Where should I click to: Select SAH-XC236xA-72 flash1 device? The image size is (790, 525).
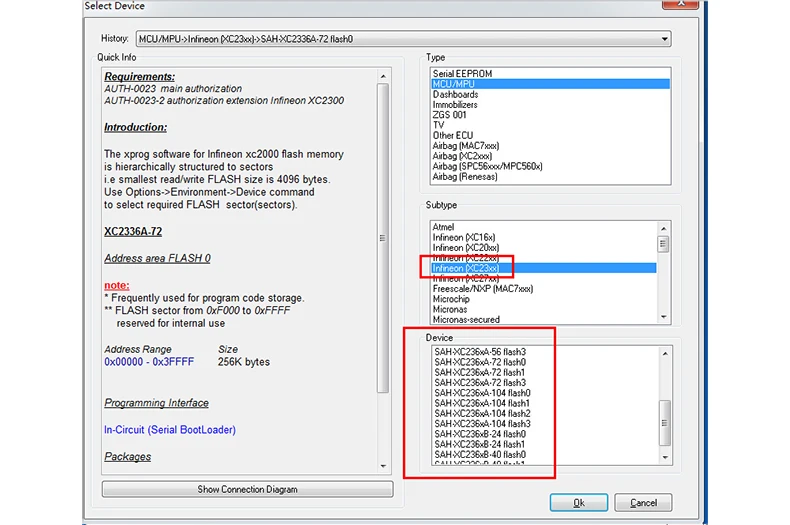coord(546,372)
